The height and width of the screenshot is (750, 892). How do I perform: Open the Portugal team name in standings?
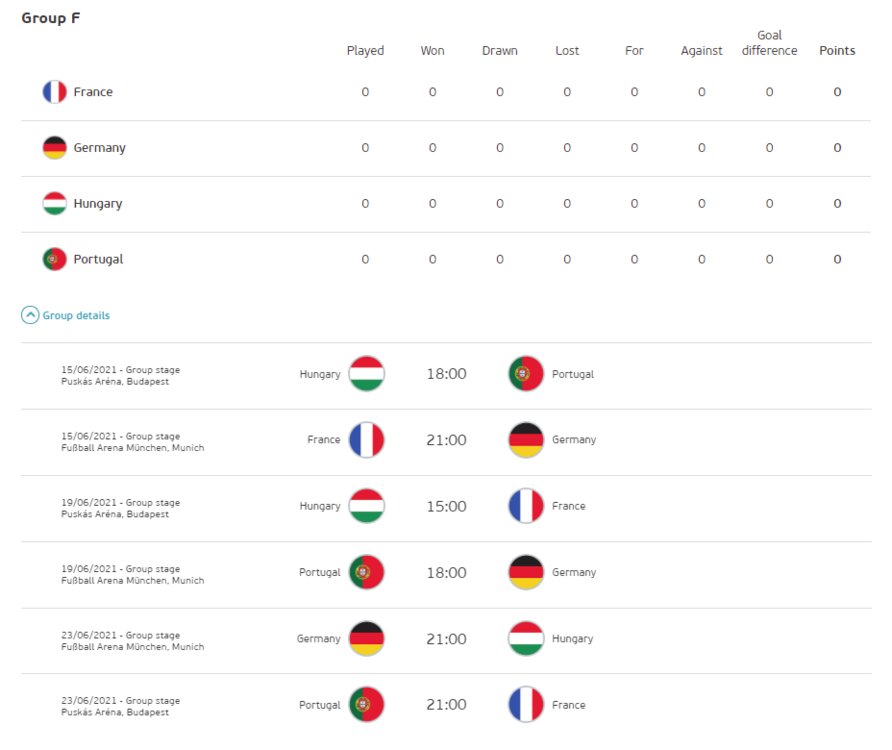point(98,260)
